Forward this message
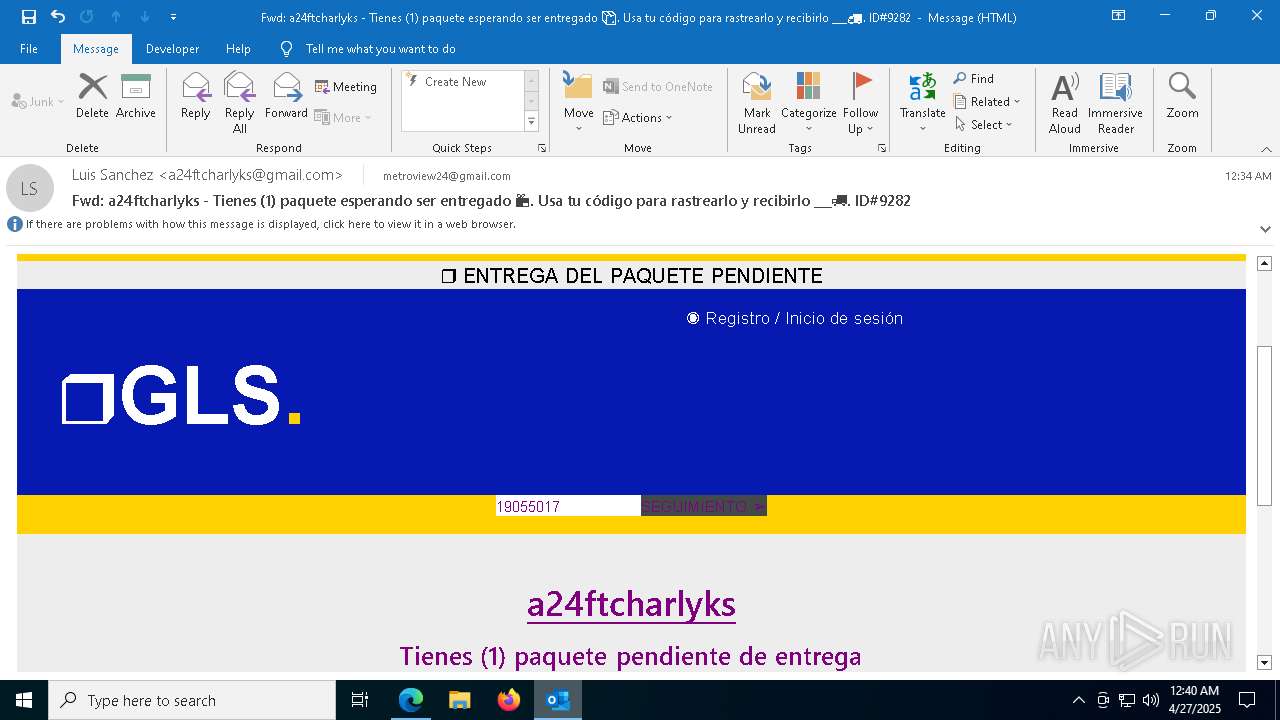 (x=286, y=96)
